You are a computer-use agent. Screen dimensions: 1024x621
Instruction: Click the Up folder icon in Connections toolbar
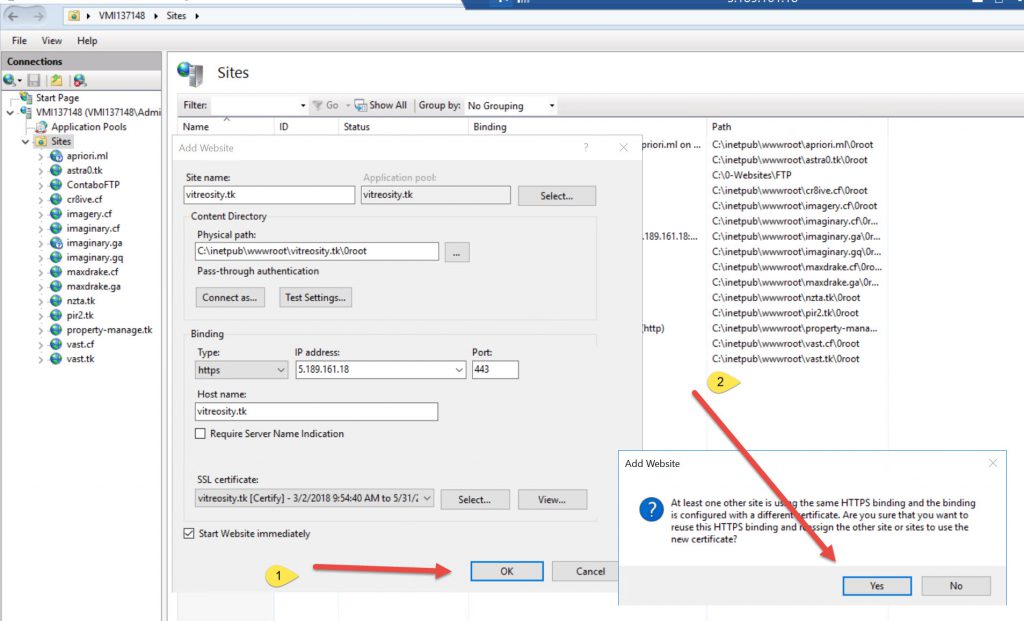[57, 80]
